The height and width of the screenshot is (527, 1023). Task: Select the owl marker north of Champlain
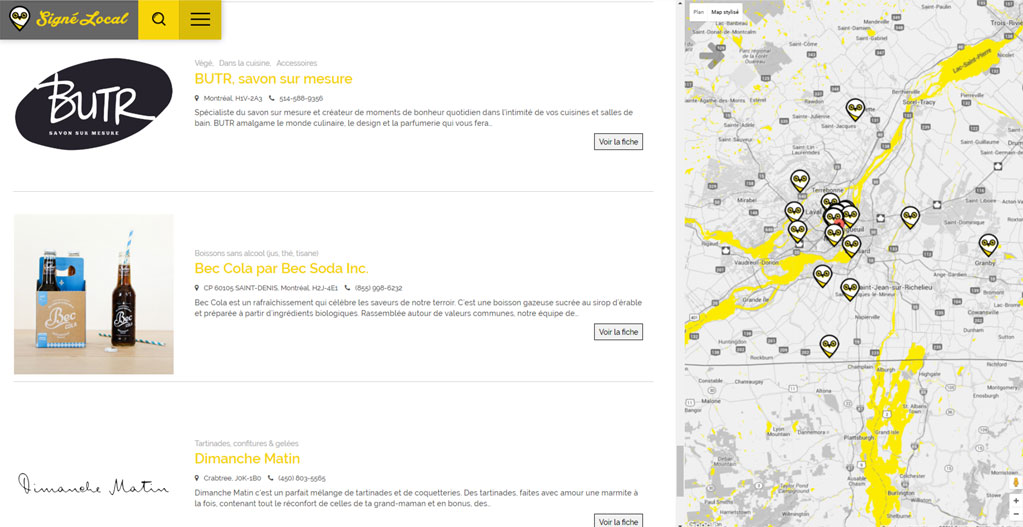829,346
